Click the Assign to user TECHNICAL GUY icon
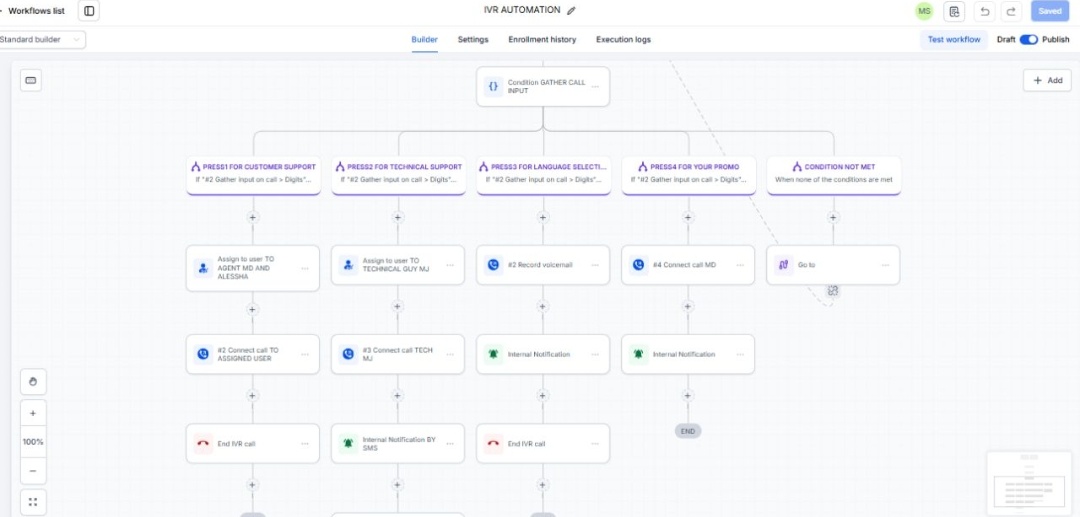This screenshot has height=517, width=1080. 349,264
